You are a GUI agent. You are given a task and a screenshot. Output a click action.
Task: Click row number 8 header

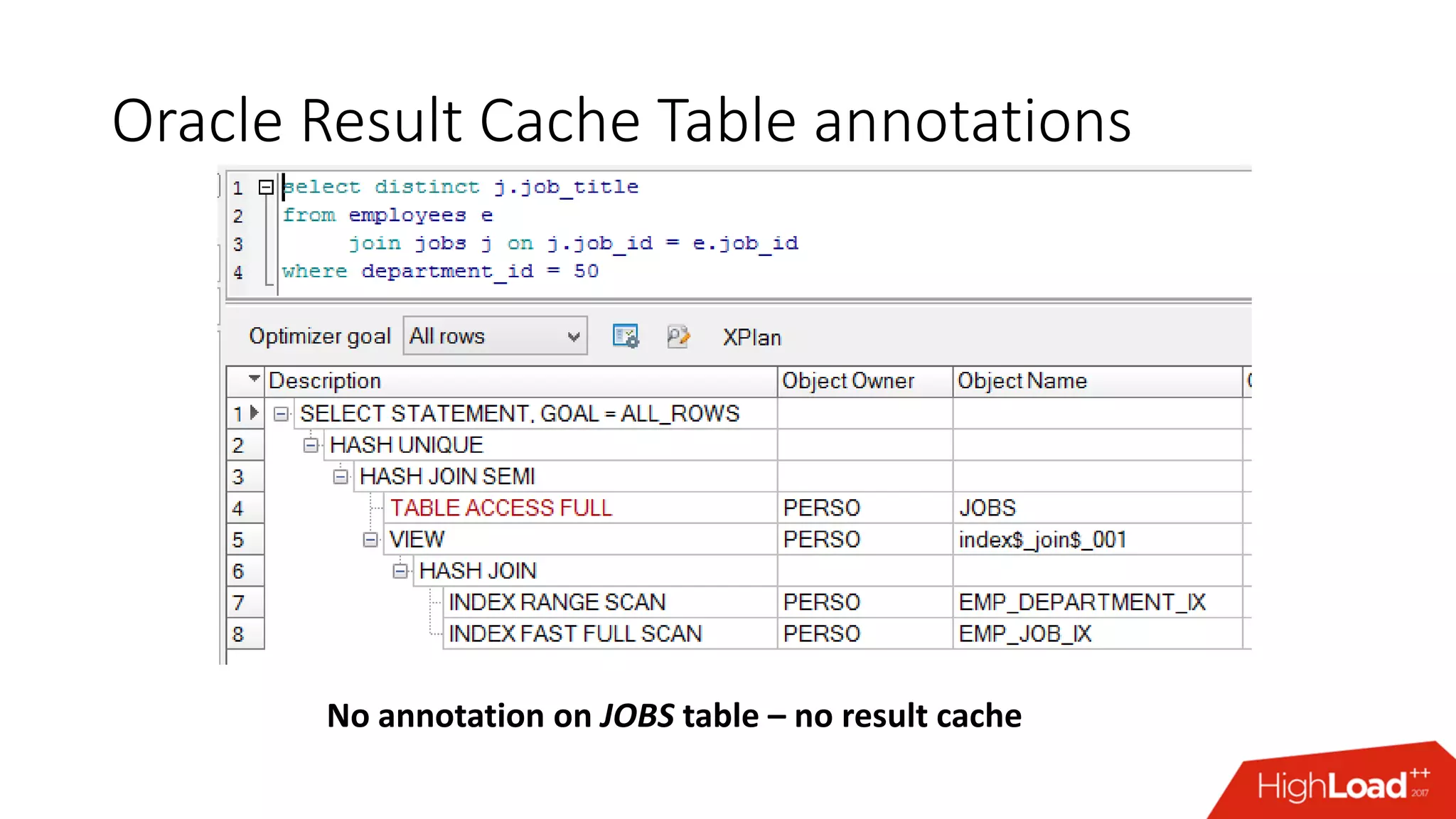pos(245,633)
